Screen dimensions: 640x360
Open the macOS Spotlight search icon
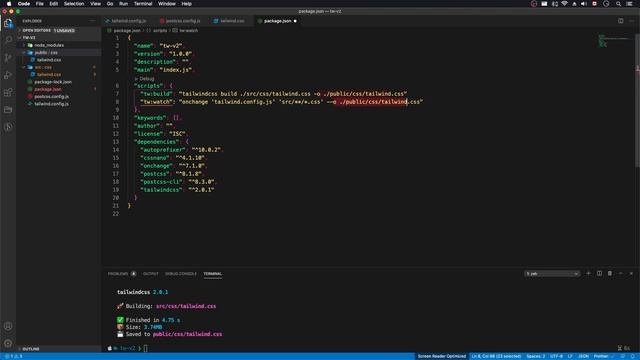click(618, 4)
